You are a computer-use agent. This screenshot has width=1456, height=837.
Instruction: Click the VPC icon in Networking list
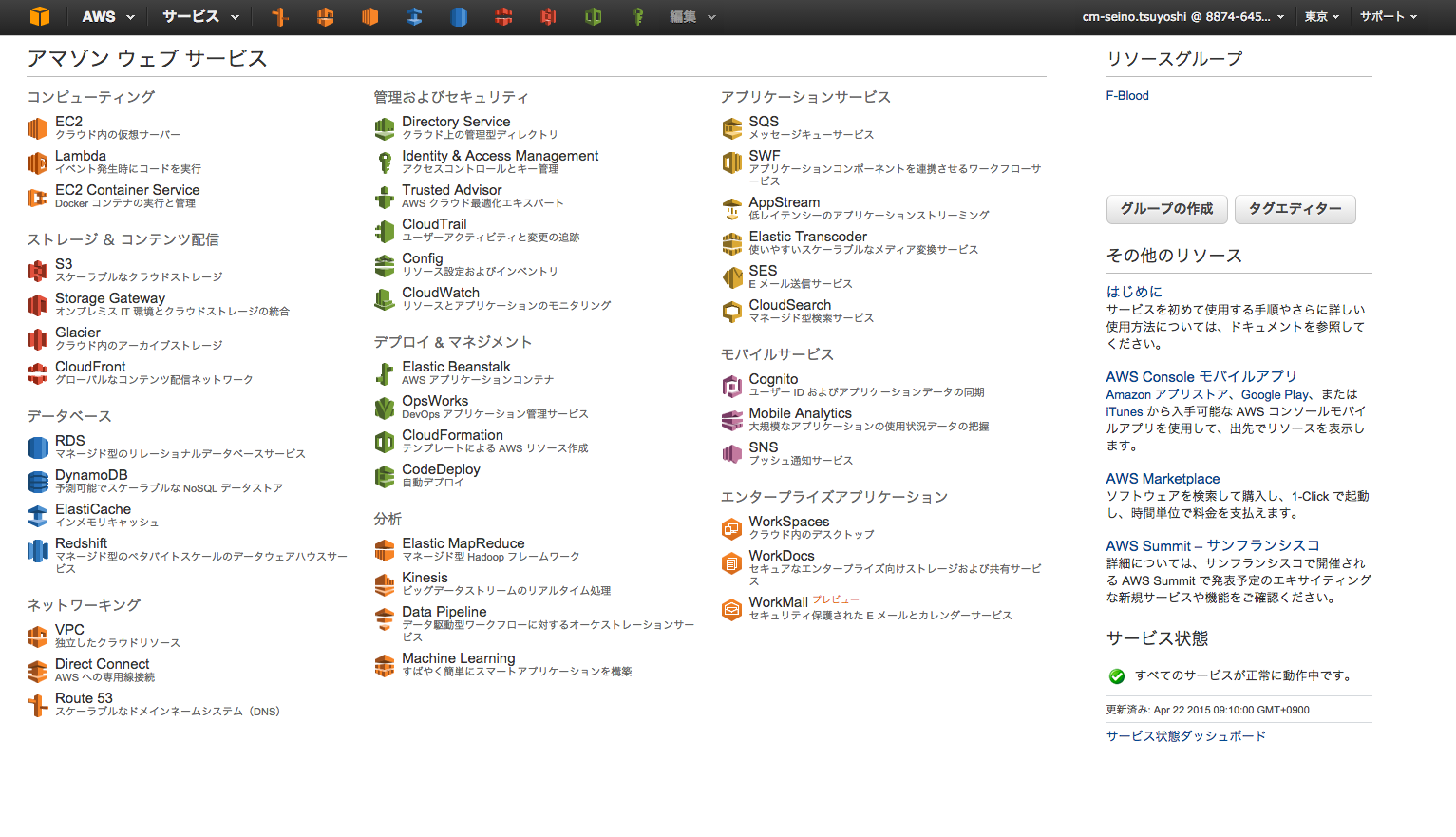pyautogui.click(x=38, y=637)
